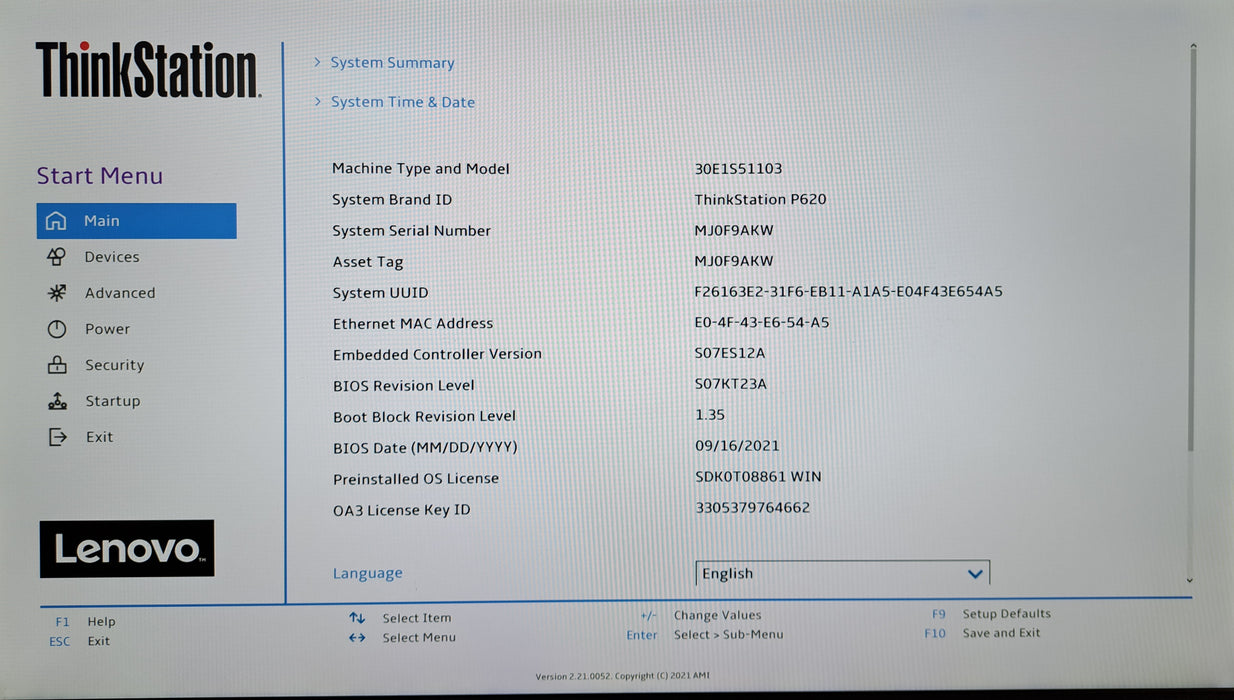Click the up-down arrows Select Item icon
Screen dimensions: 1234x700
pos(357,618)
